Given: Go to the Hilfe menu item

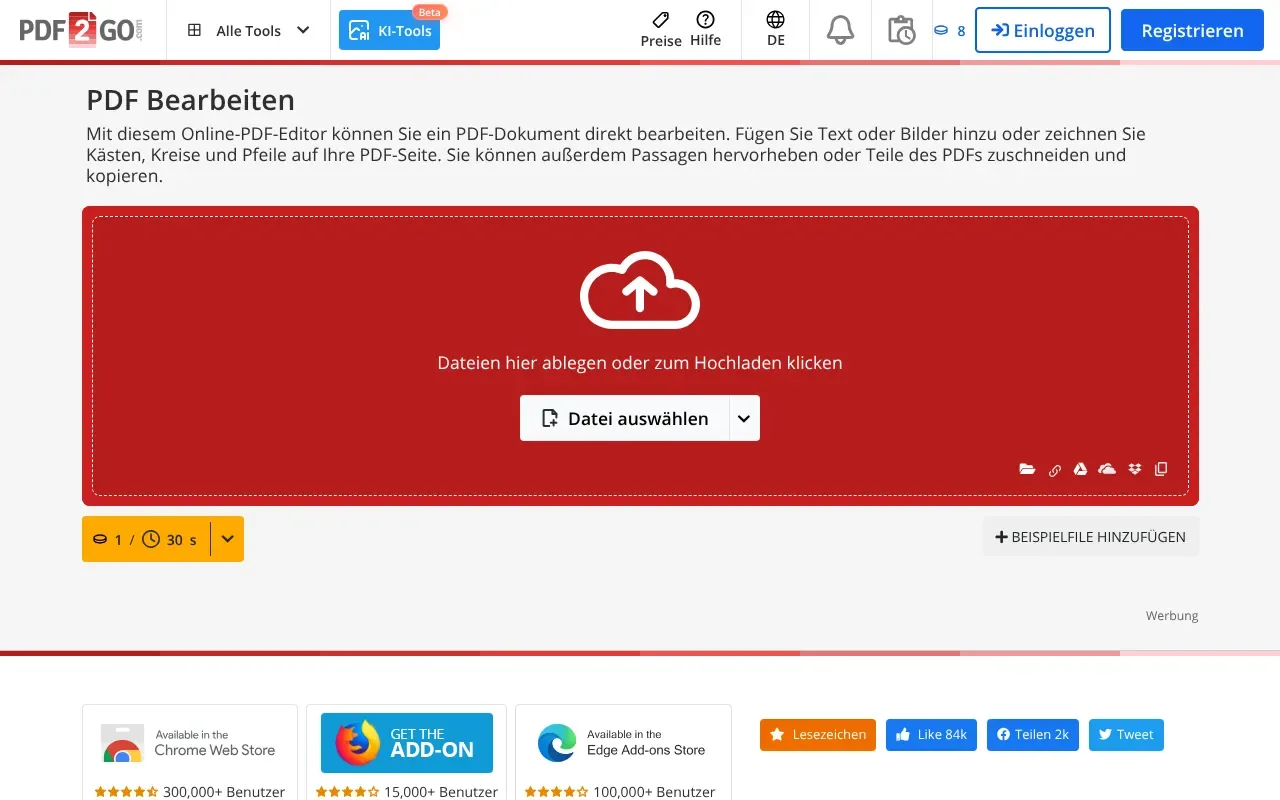Looking at the screenshot, I should tap(705, 29).
